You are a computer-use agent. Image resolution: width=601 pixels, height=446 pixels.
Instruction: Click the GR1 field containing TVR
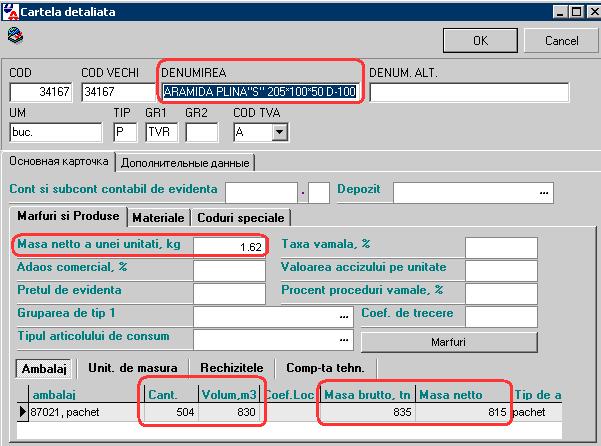pyautogui.click(x=161, y=132)
